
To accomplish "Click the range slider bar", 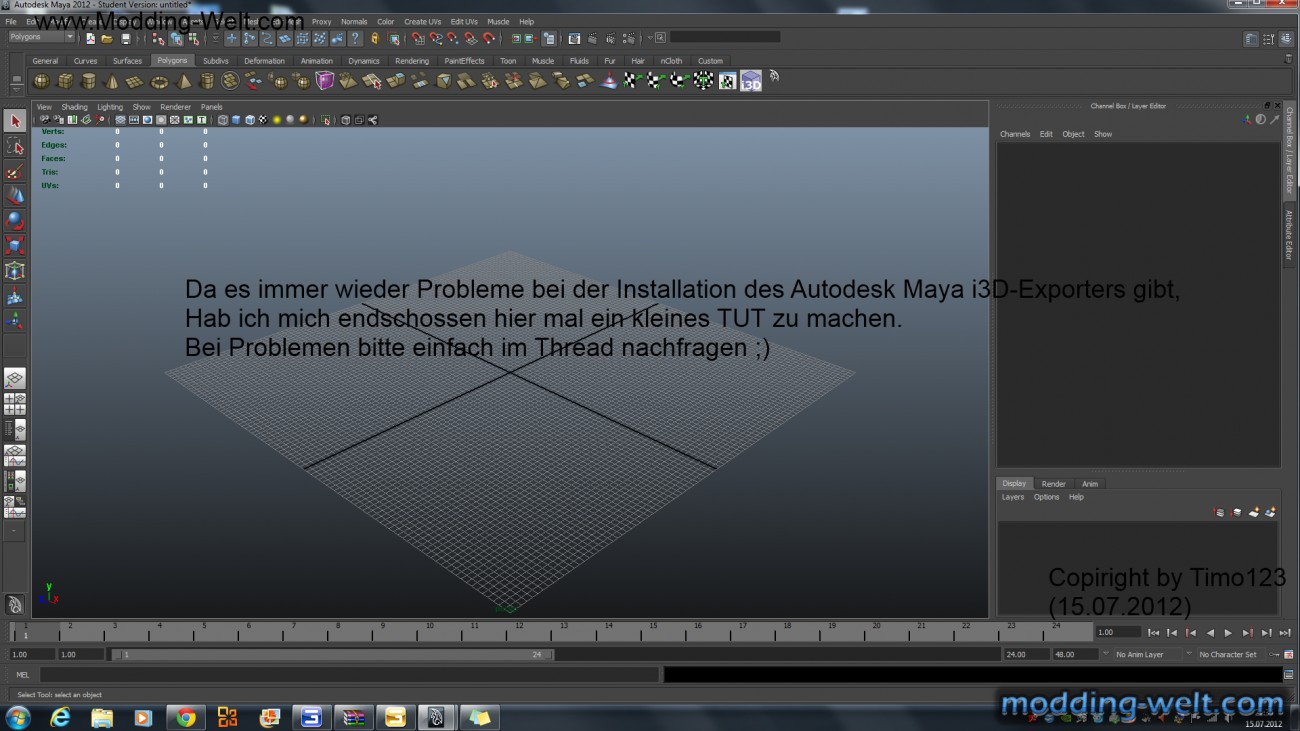I will (332, 655).
